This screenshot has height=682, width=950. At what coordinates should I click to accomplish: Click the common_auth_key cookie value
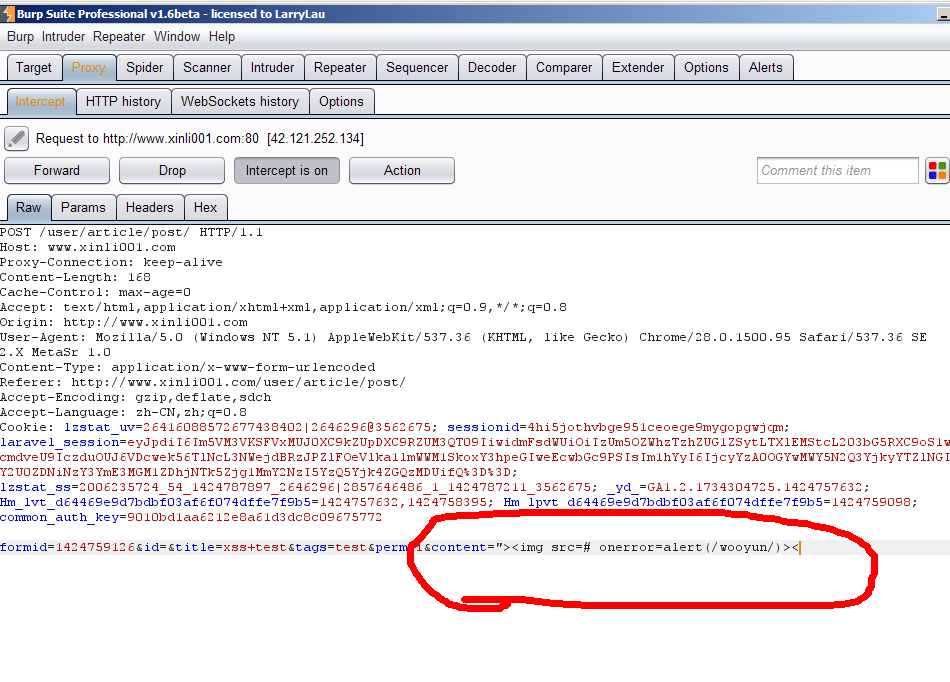[254, 517]
